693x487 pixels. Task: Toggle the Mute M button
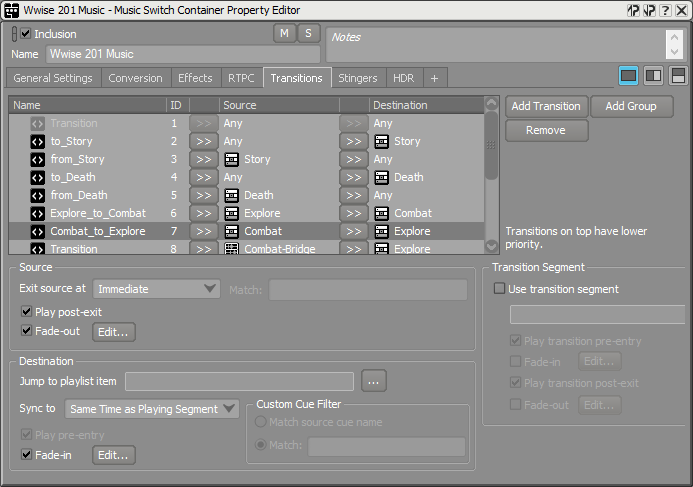point(285,34)
